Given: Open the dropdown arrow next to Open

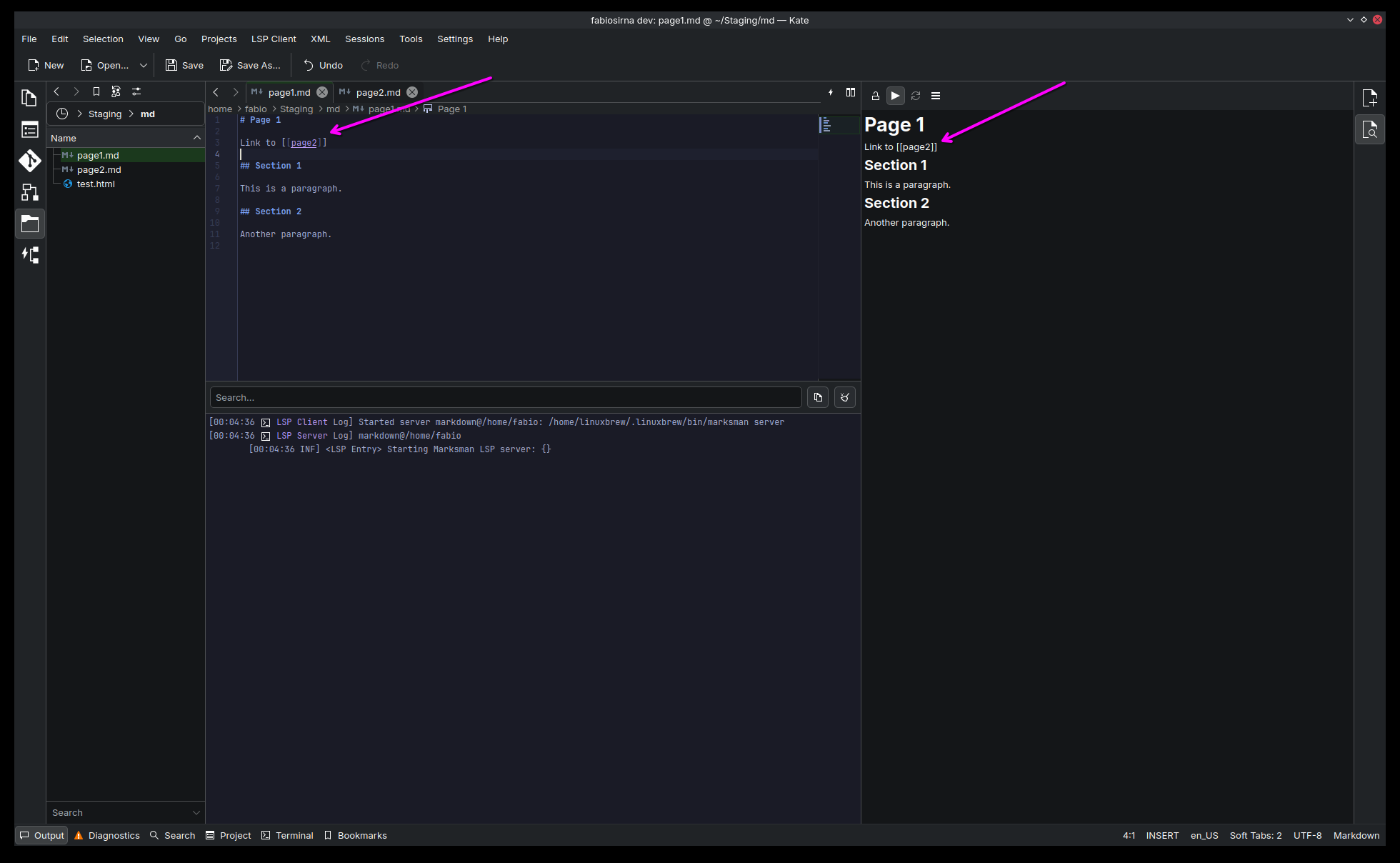Looking at the screenshot, I should click(x=144, y=65).
